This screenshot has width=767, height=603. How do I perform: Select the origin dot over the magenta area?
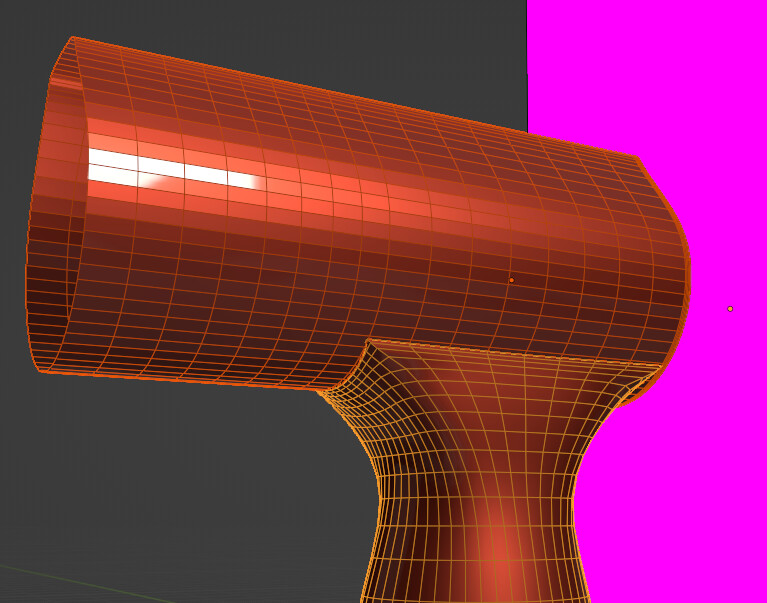click(730, 309)
